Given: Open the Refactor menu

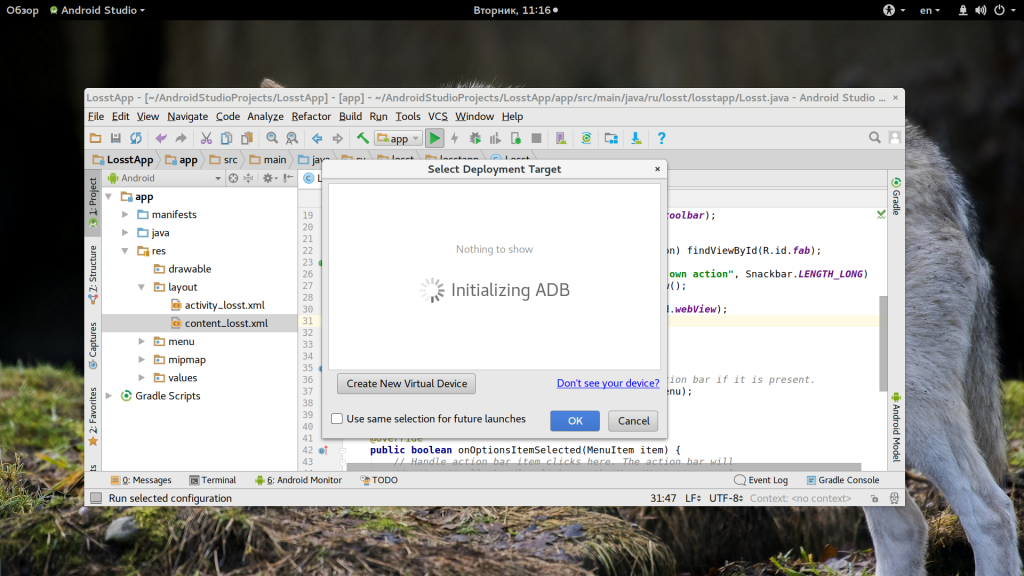Looking at the screenshot, I should pyautogui.click(x=311, y=116).
